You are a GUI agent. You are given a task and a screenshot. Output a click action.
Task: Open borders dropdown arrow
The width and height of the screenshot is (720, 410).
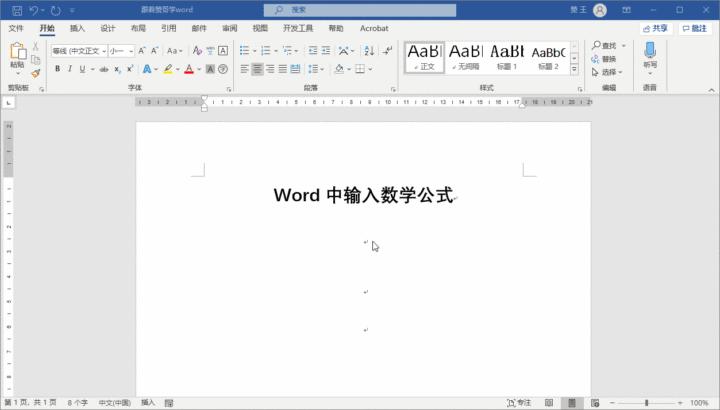(x=370, y=69)
